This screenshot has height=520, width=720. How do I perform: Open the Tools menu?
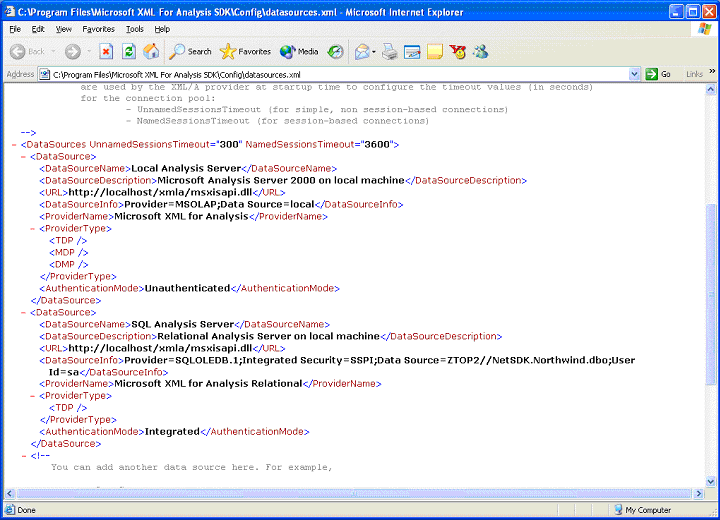click(x=135, y=29)
